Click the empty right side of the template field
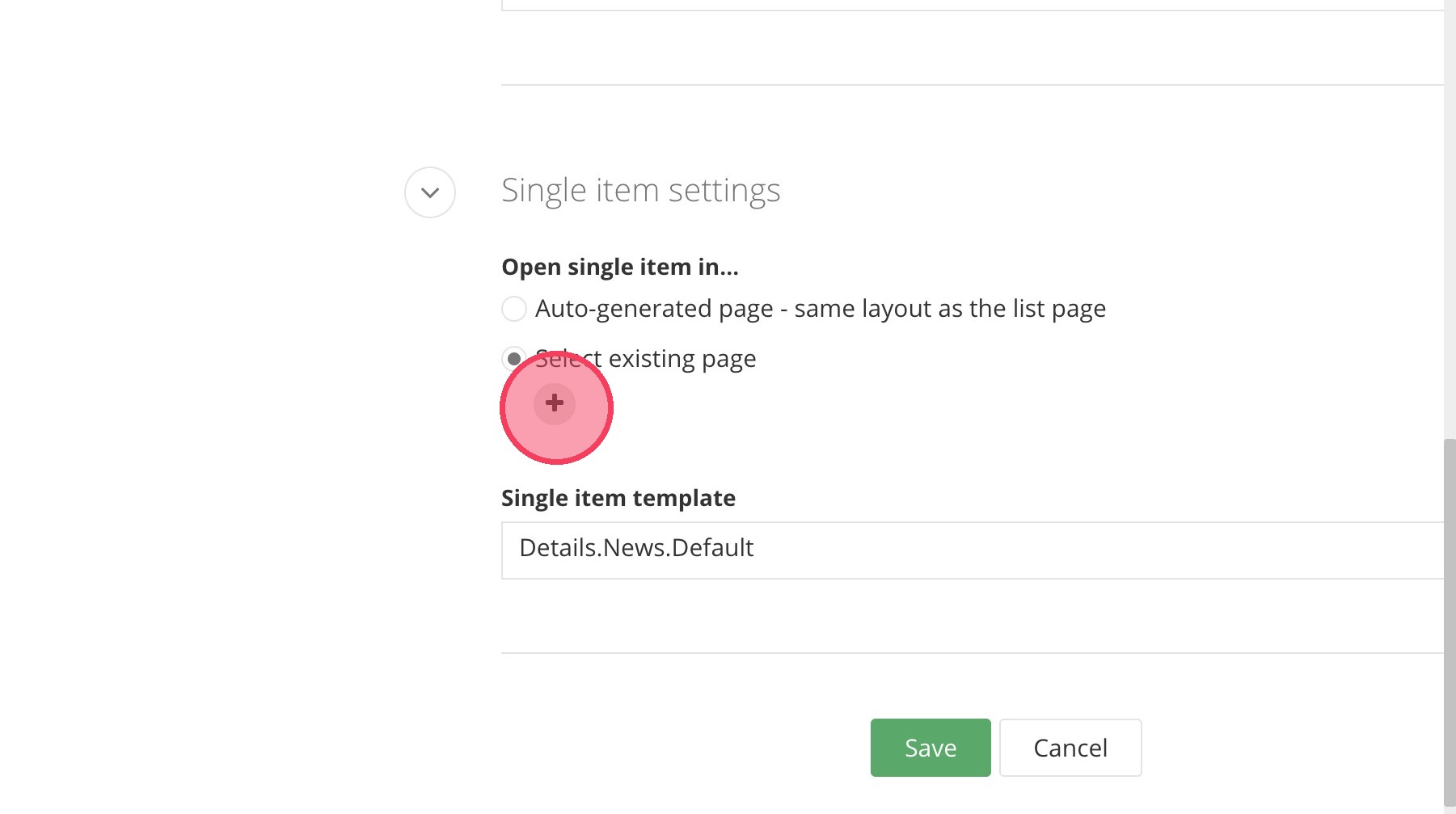 1213,550
